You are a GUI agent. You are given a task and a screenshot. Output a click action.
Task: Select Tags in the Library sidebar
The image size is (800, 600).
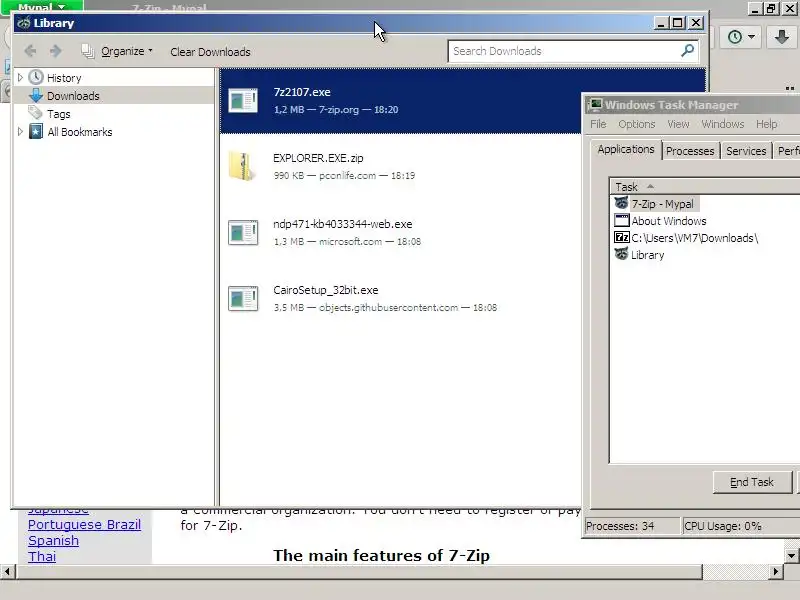[x=59, y=114]
